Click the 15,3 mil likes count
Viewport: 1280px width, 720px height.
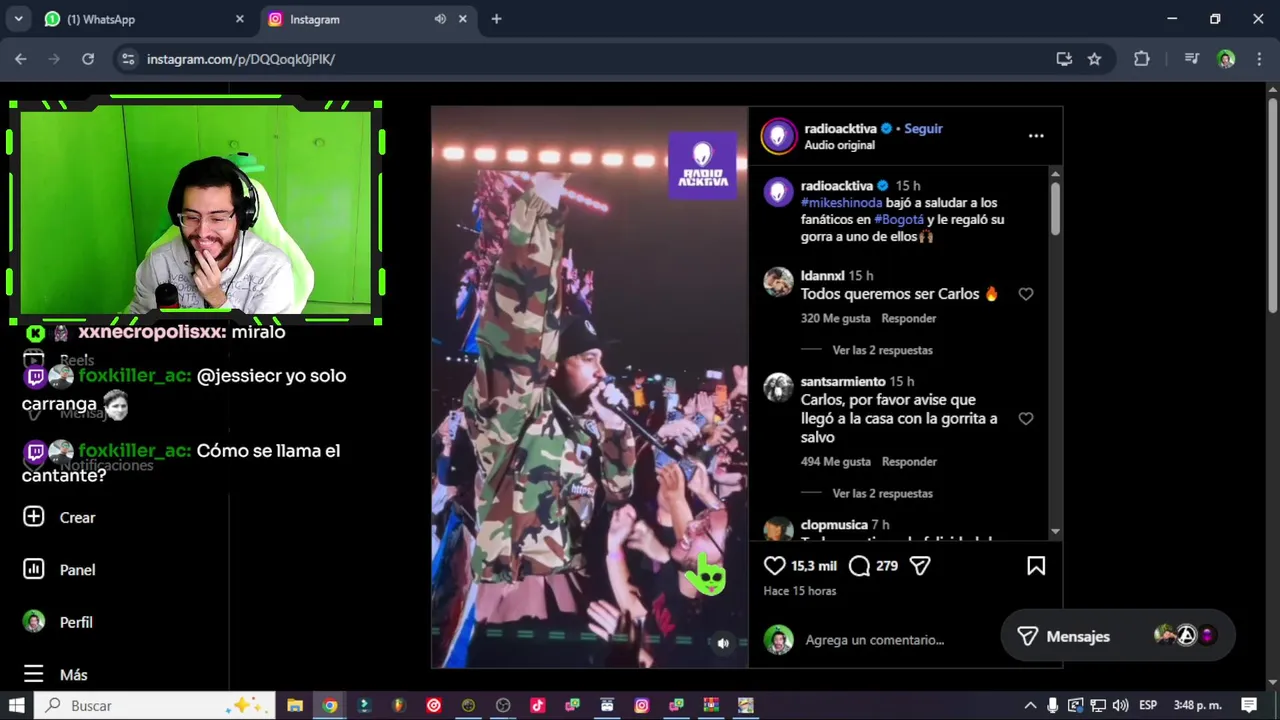(x=814, y=566)
